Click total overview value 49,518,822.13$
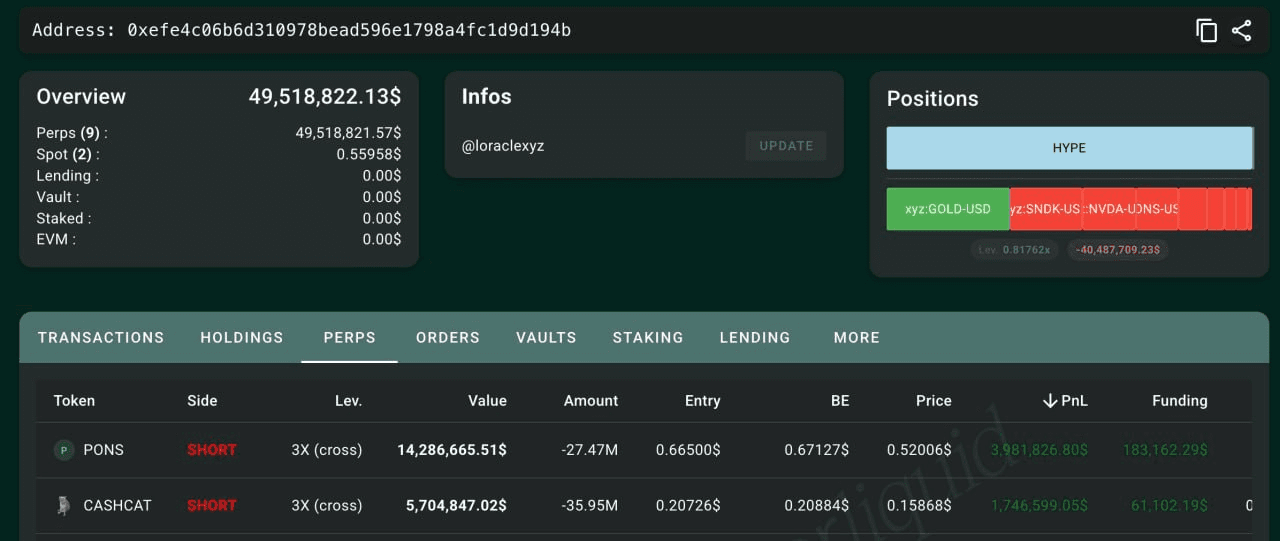Image resolution: width=1280 pixels, height=541 pixels. [325, 97]
